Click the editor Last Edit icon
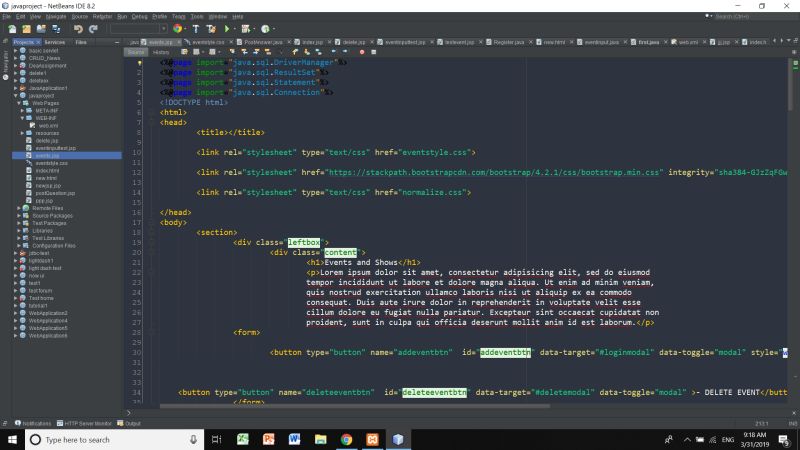Image resolution: width=800 pixels, height=450 pixels. [184, 52]
